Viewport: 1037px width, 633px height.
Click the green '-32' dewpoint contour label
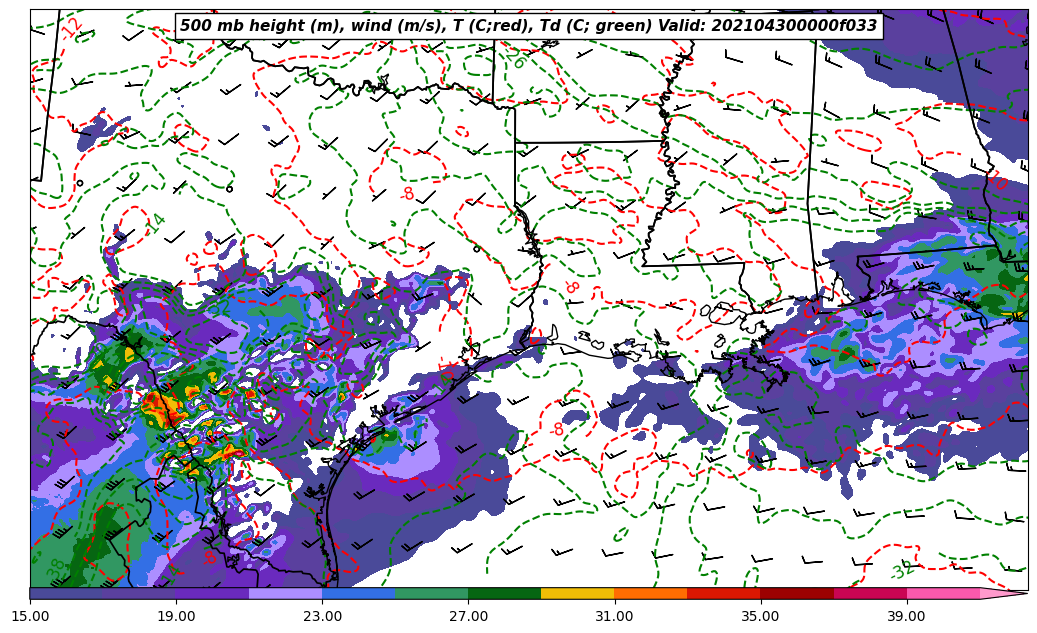(901, 570)
